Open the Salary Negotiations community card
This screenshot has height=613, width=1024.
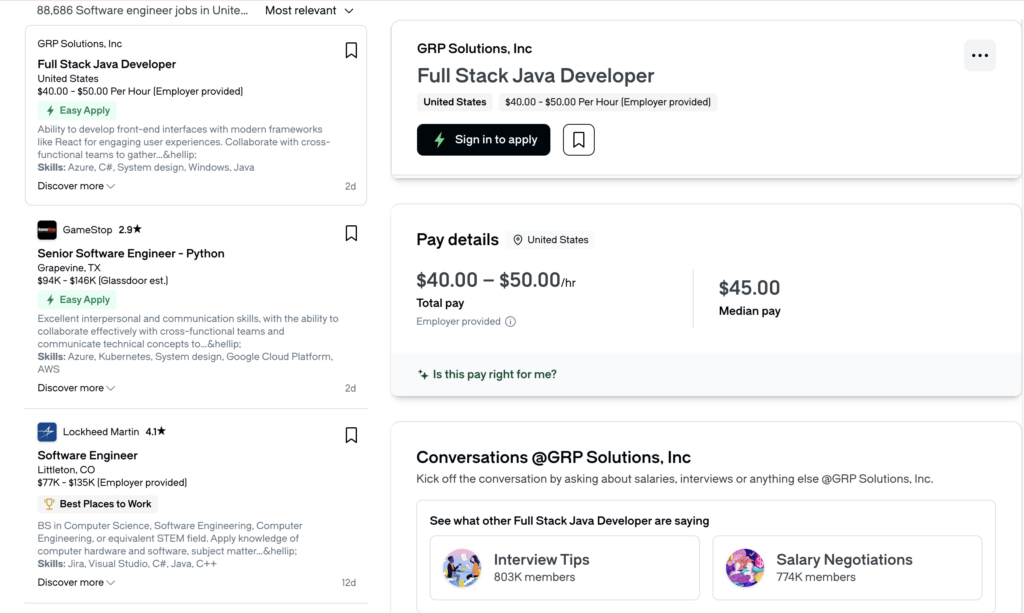(x=847, y=567)
